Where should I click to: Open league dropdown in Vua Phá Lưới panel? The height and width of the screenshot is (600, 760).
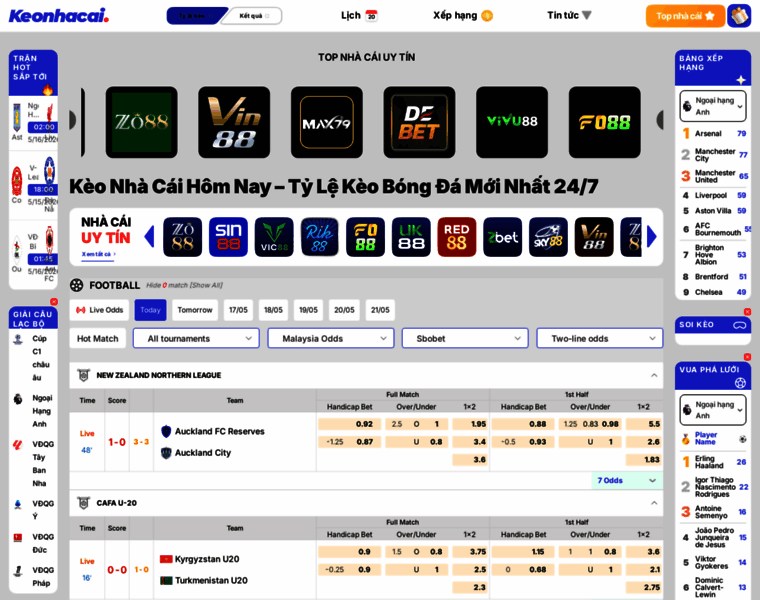(712, 410)
